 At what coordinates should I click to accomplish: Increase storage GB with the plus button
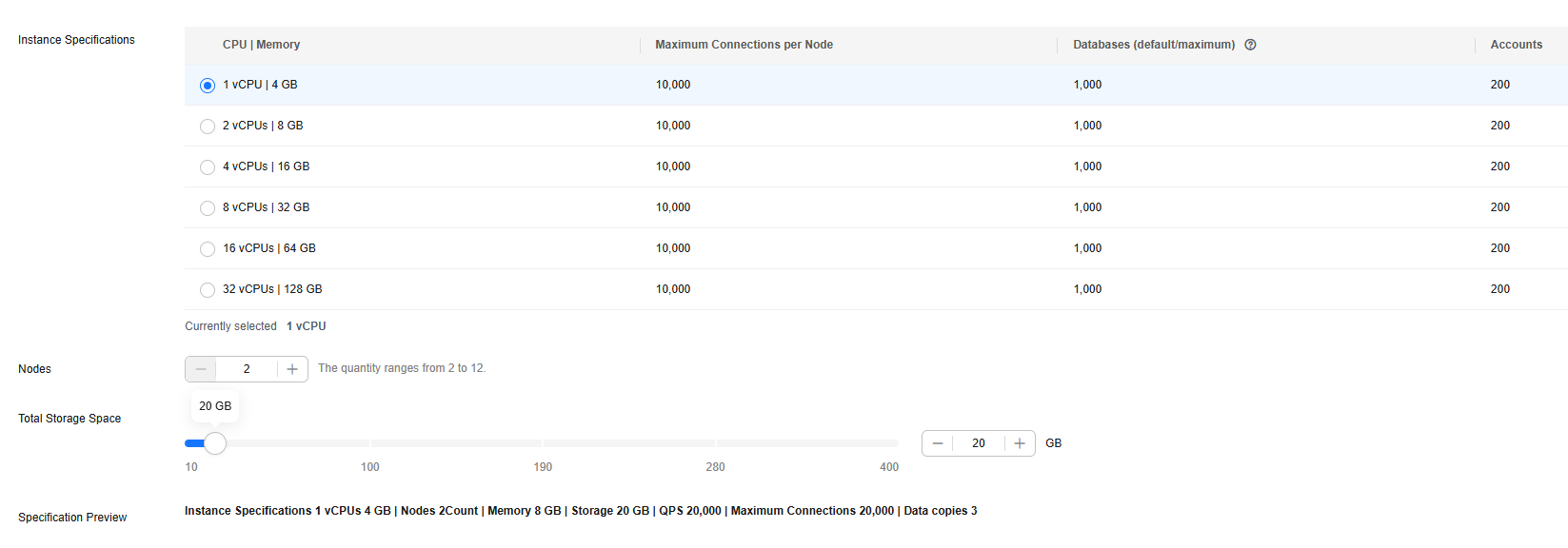tap(1020, 443)
